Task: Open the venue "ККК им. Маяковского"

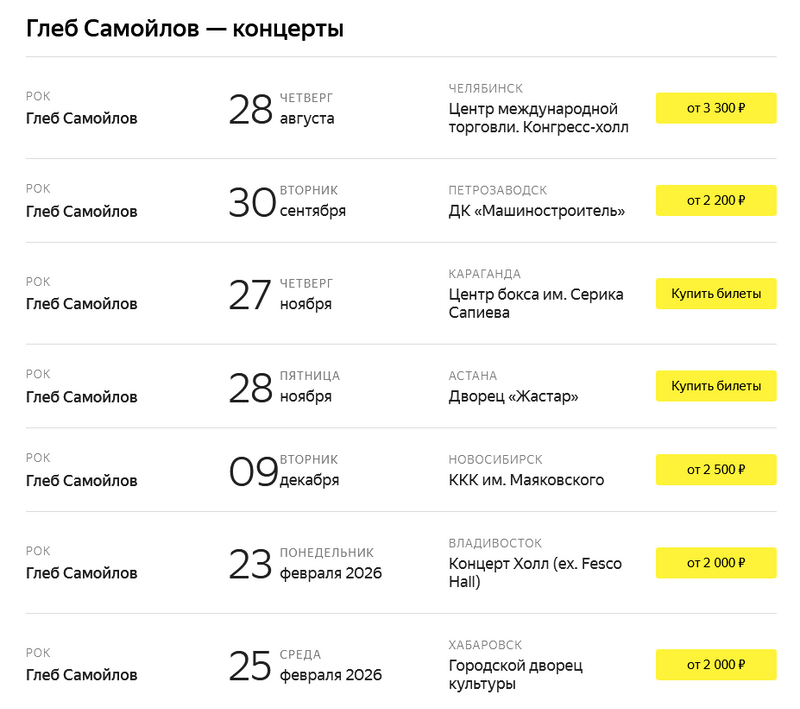Action: tap(526, 480)
